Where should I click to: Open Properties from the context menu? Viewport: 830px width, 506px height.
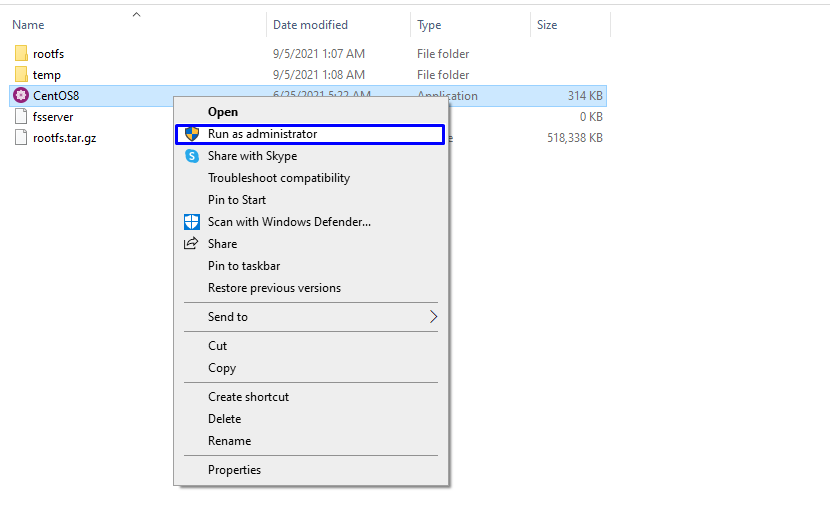(x=234, y=470)
